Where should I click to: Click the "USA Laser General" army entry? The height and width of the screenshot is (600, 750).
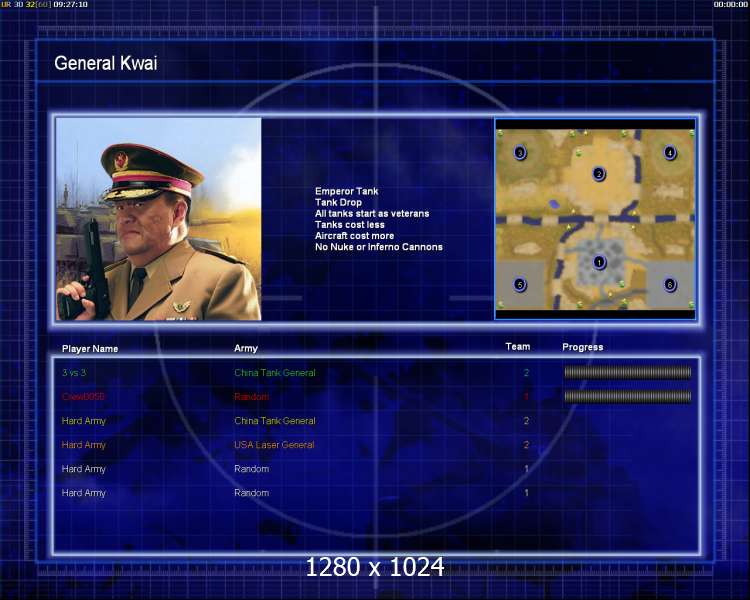[x=274, y=445]
